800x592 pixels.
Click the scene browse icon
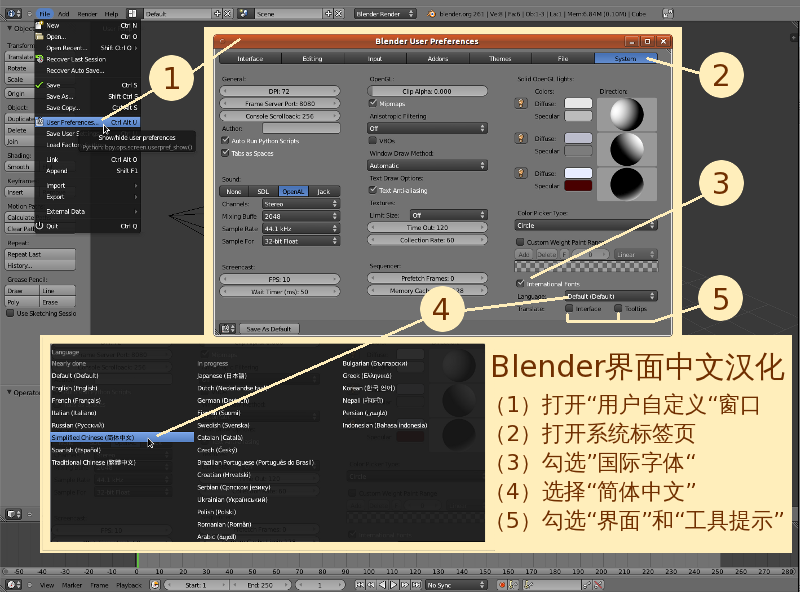[x=244, y=14]
